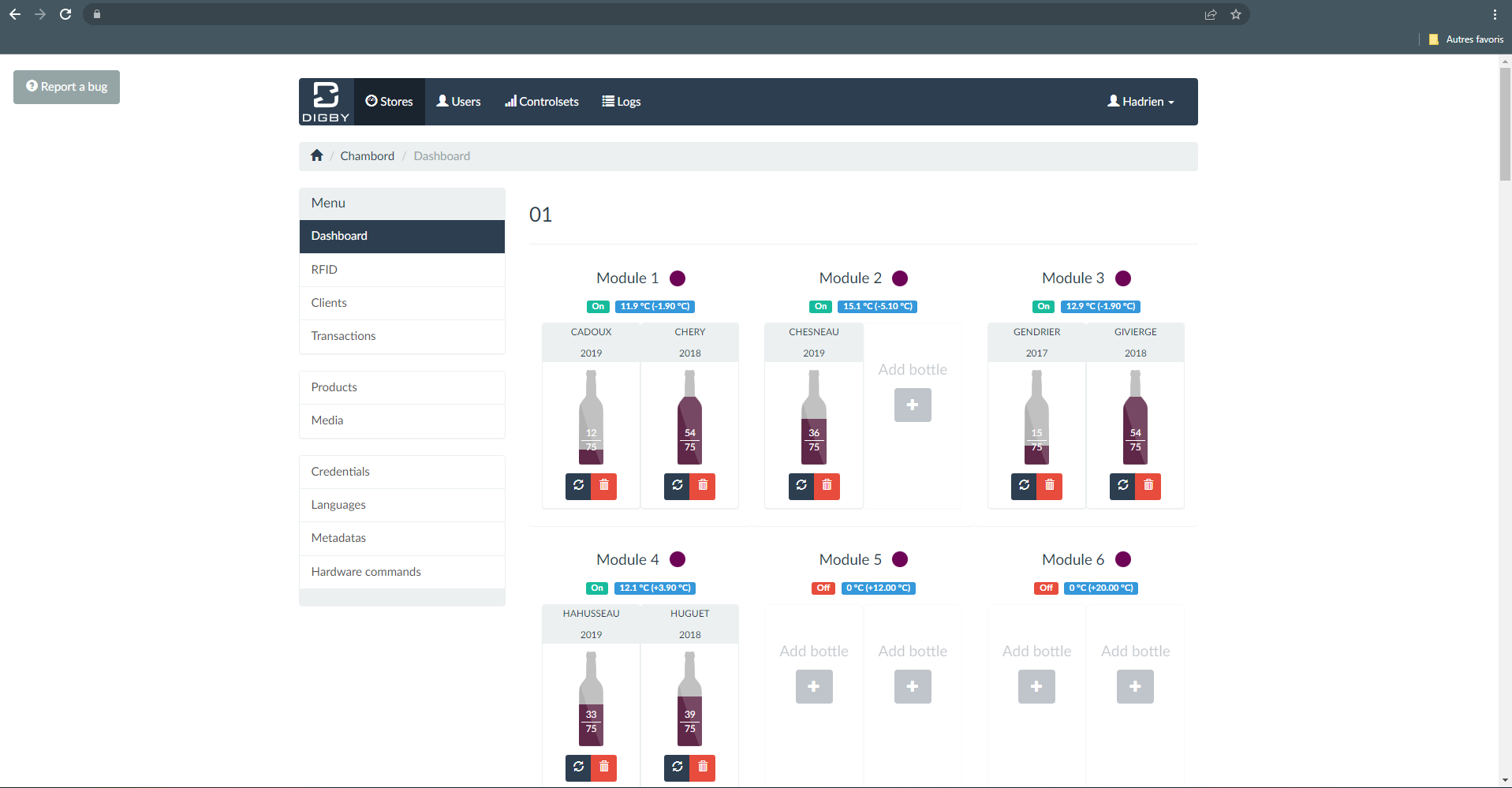The width and height of the screenshot is (1512, 788).
Task: Open Module 3 temperature setting badge
Action: coord(1100,306)
